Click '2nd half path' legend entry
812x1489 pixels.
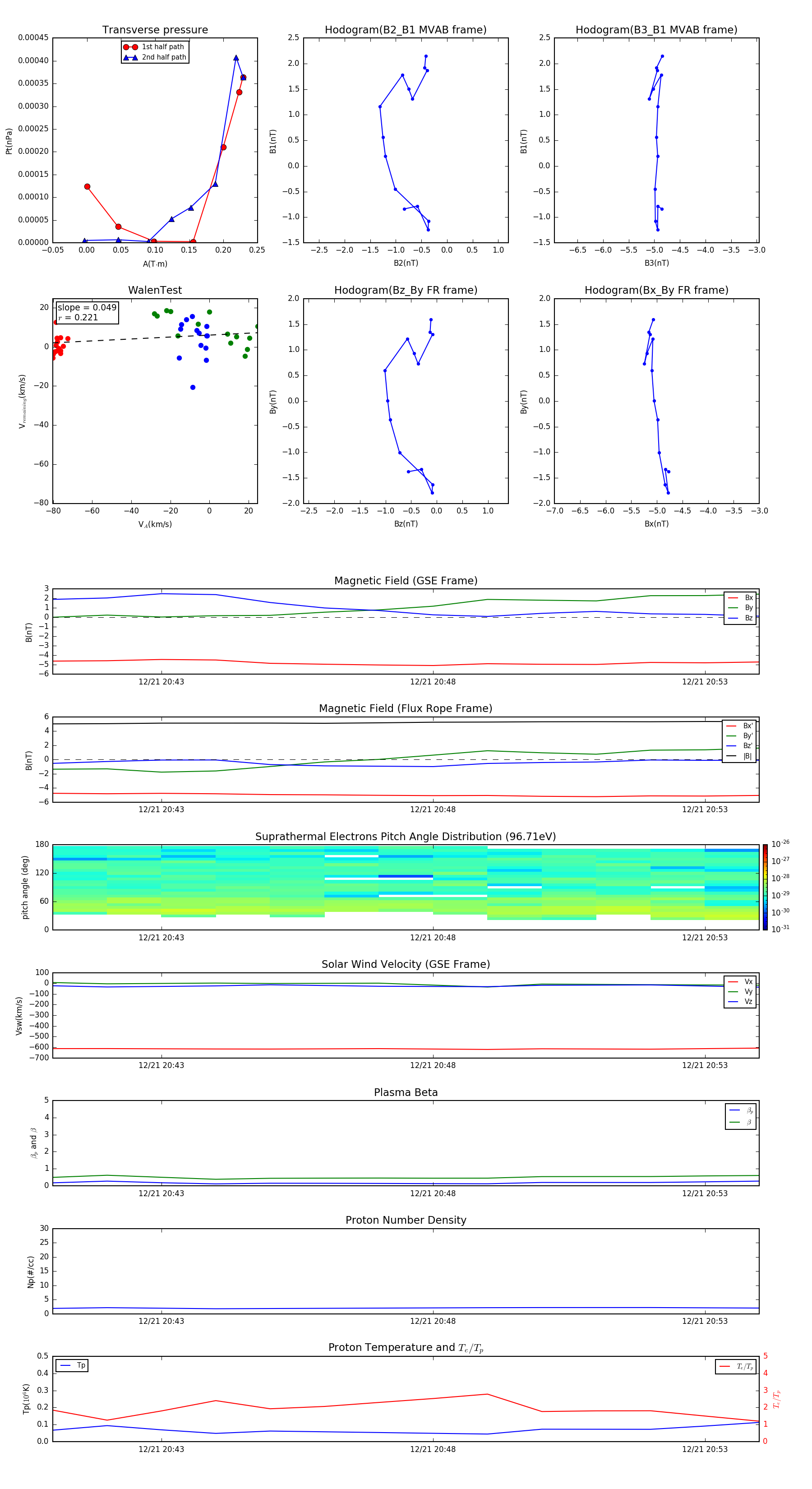click(155, 57)
